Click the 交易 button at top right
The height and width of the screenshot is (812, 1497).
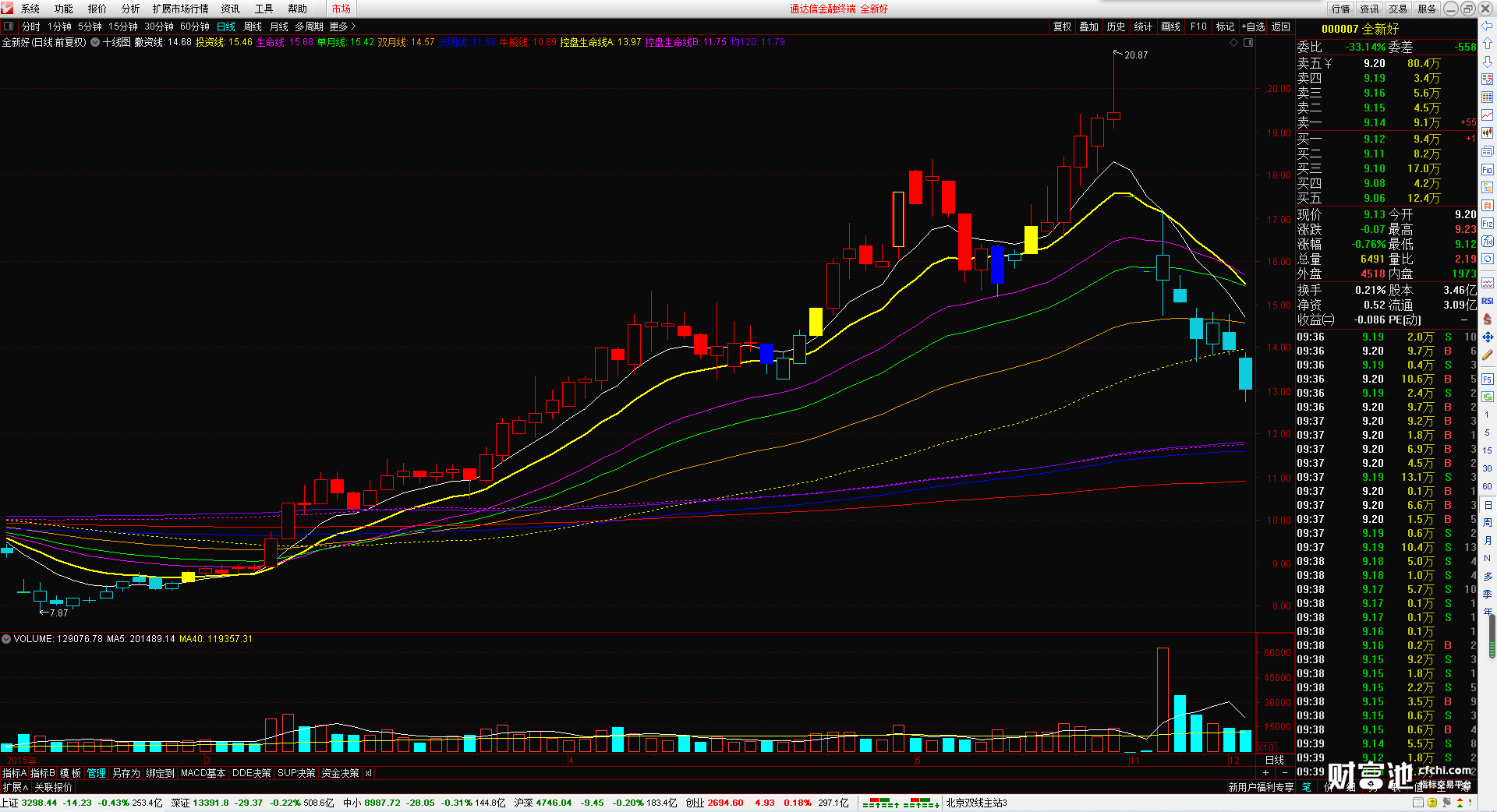pyautogui.click(x=1398, y=9)
